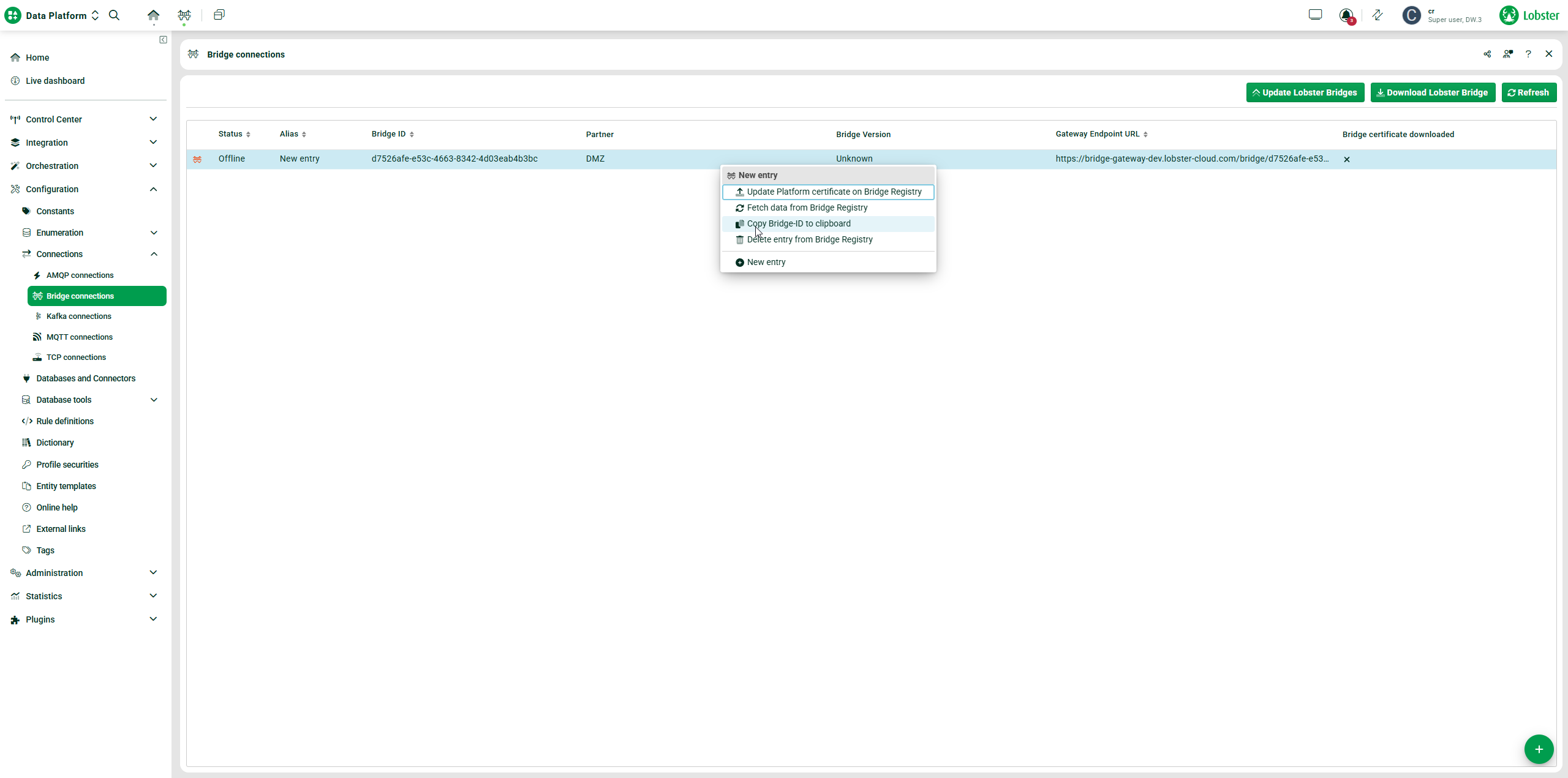The width and height of the screenshot is (1568, 778).
Task: Click the share icon in Bridge connections header
Action: point(1487,54)
